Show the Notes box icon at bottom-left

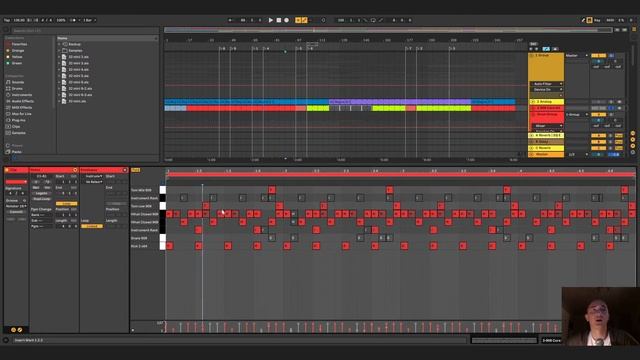click(13, 330)
